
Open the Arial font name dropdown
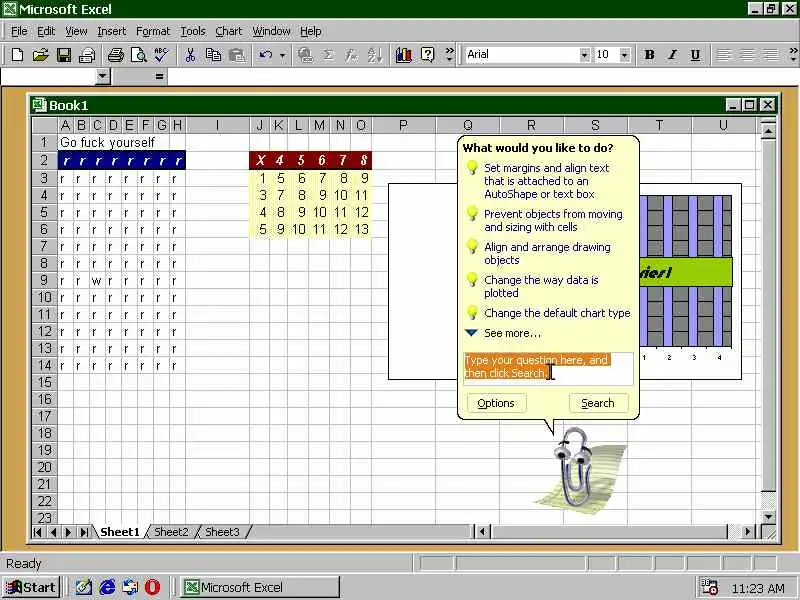coord(584,55)
